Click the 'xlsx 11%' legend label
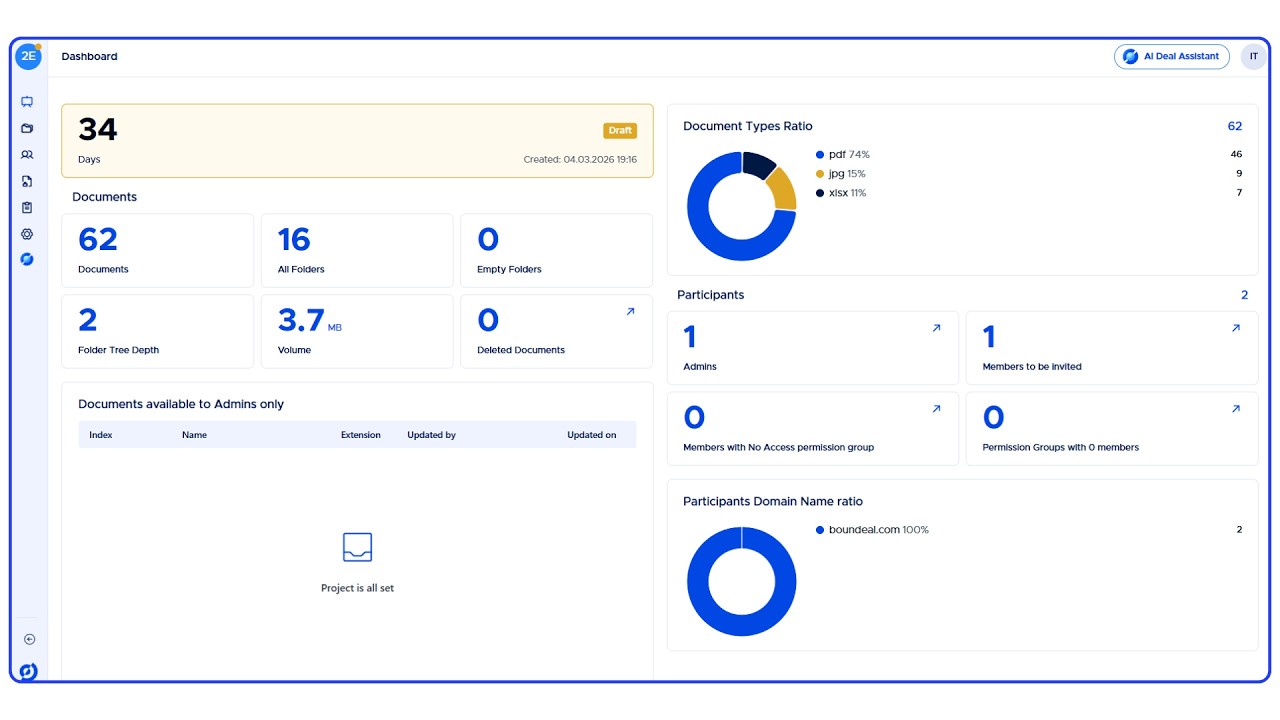The height and width of the screenshot is (720, 1280). pyautogui.click(x=848, y=193)
